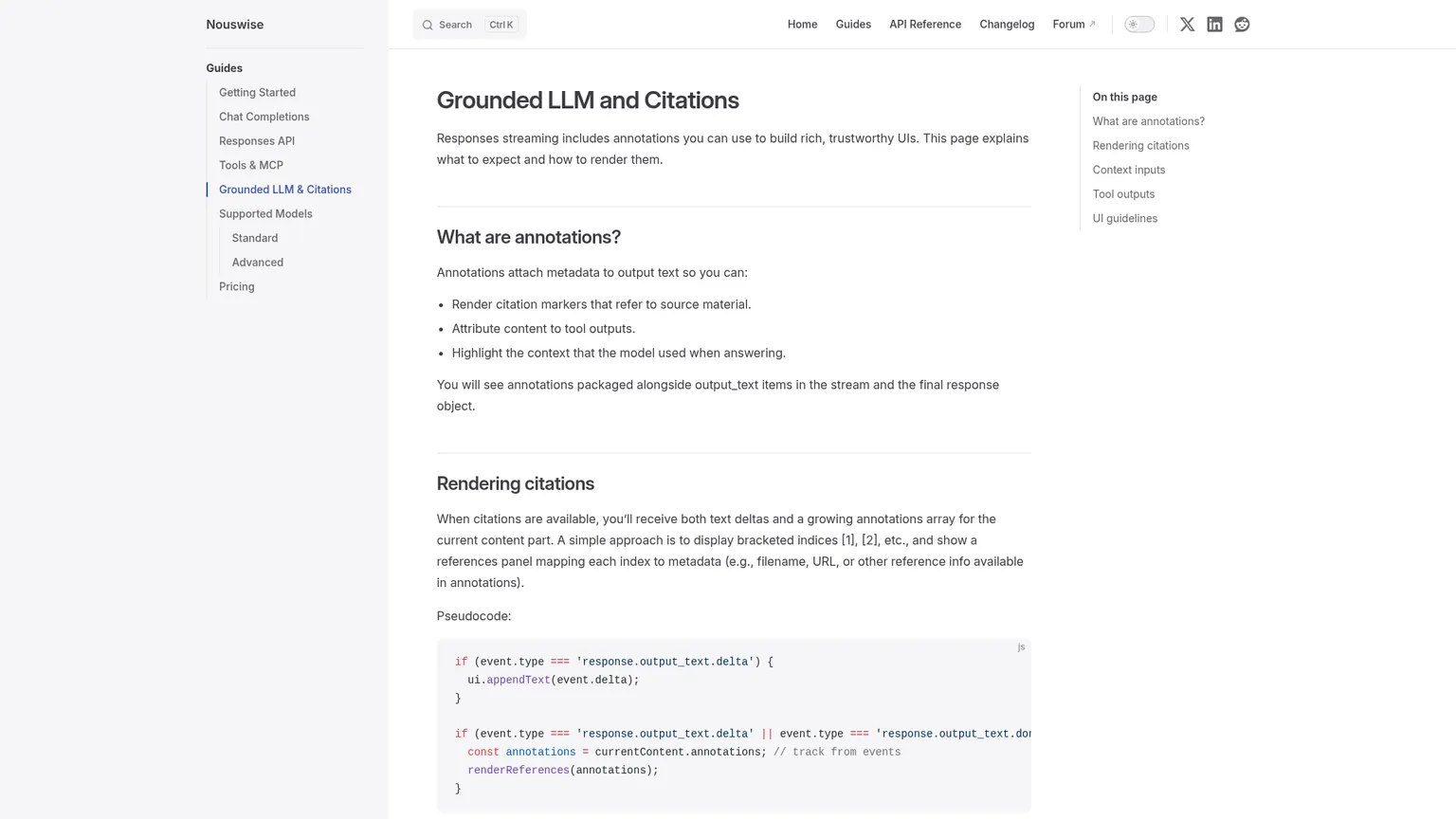
Task: Open the Search input field
Action: tap(469, 25)
